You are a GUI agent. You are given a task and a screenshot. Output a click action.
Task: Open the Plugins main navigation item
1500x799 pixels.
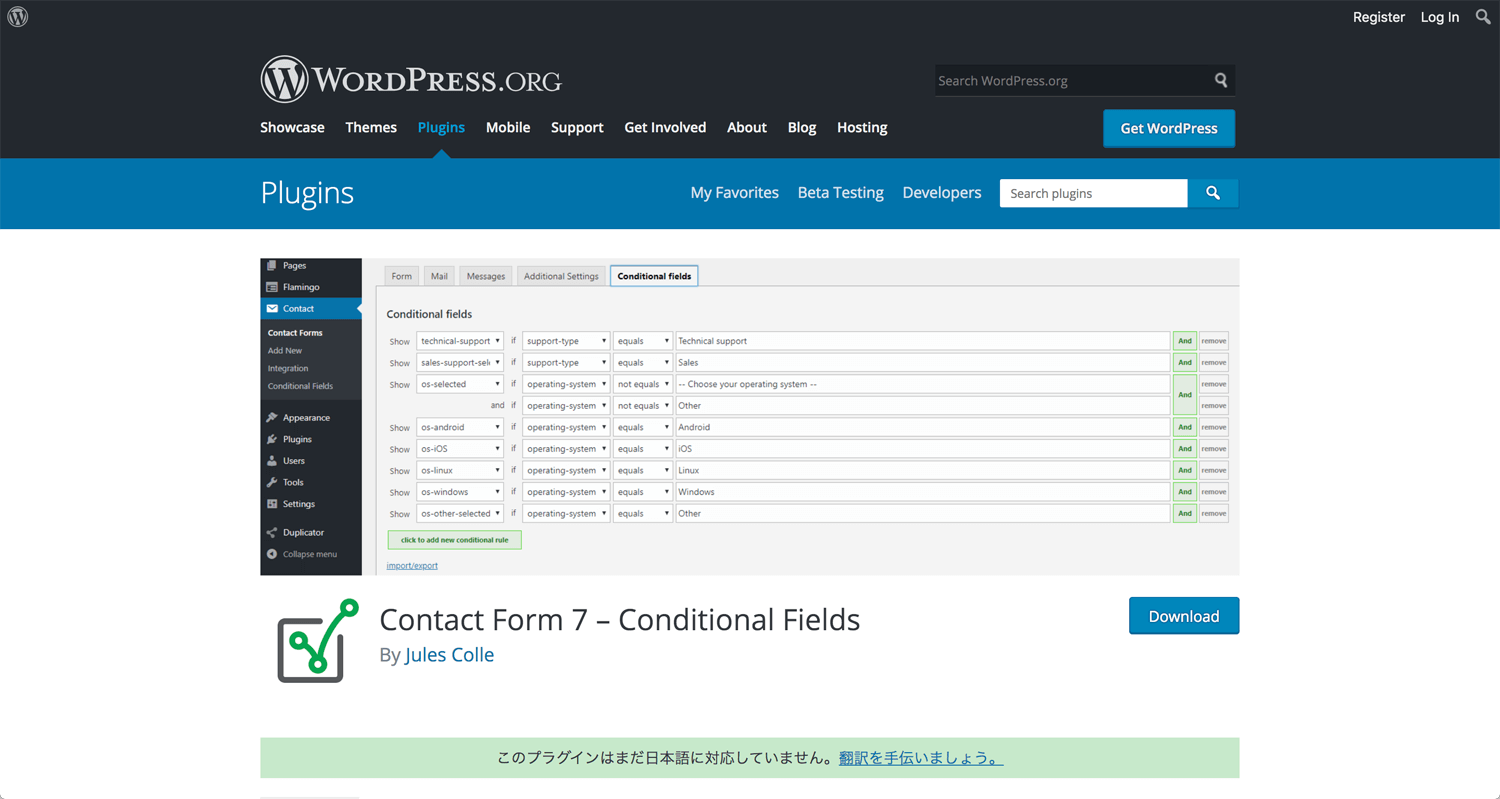441,127
